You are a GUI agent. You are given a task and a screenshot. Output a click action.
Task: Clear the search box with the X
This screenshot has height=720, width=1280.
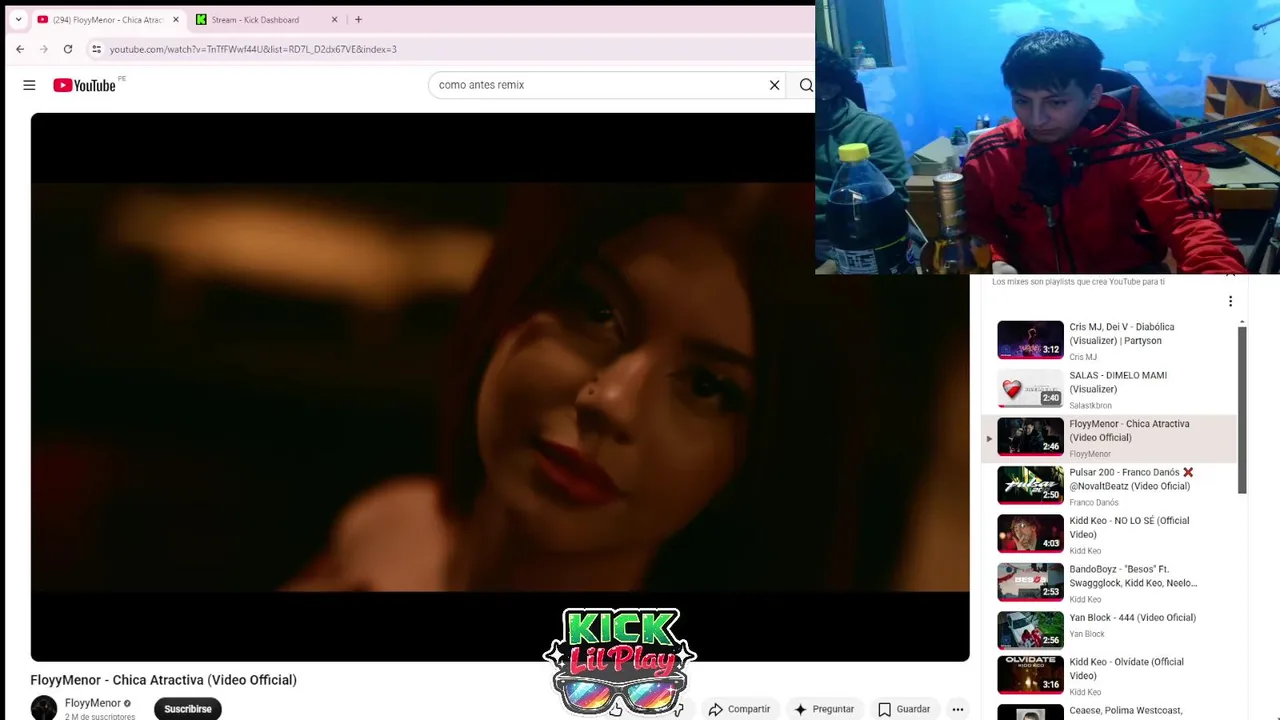tap(774, 85)
